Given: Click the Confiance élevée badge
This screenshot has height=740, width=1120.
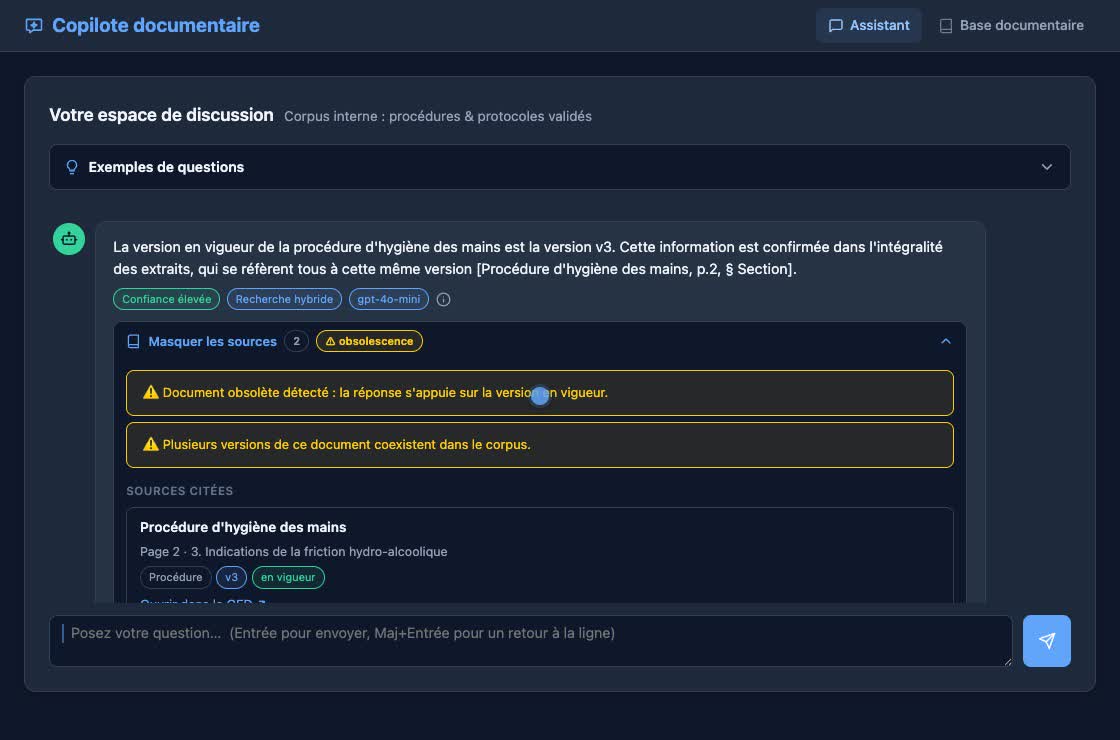Looking at the screenshot, I should point(166,299).
